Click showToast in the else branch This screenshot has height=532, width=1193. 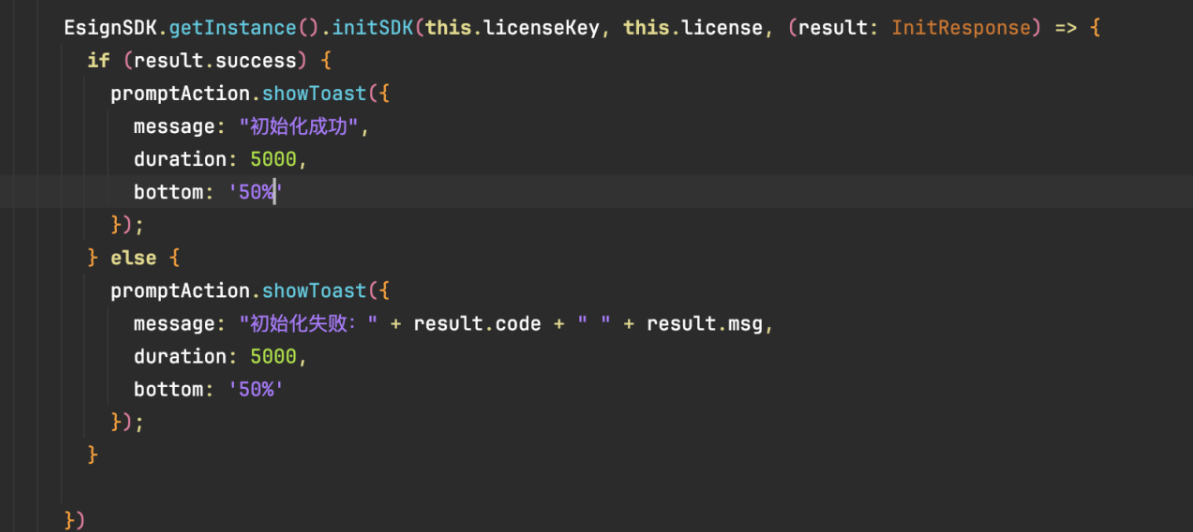tap(314, 291)
